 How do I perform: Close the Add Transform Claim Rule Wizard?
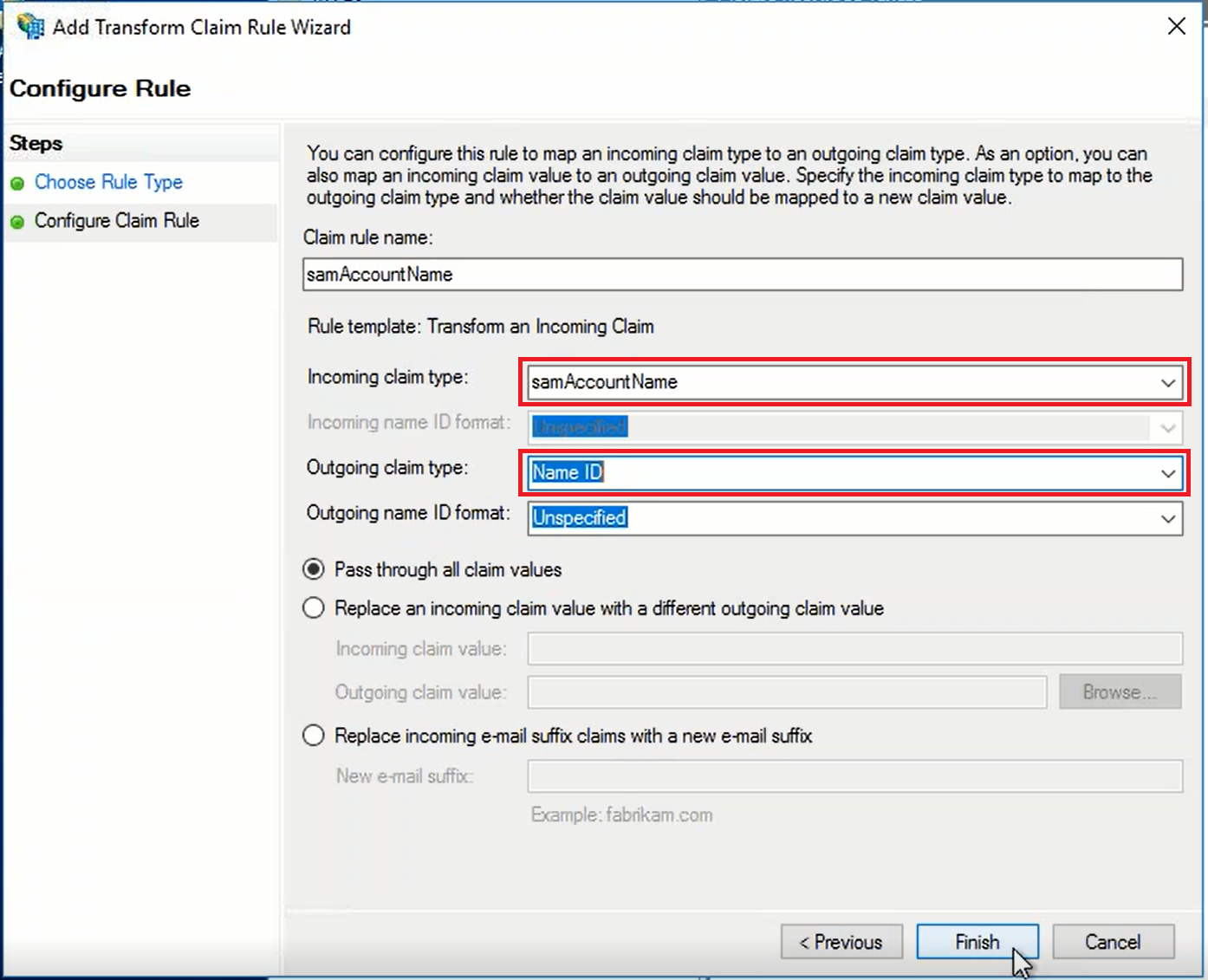(1176, 27)
